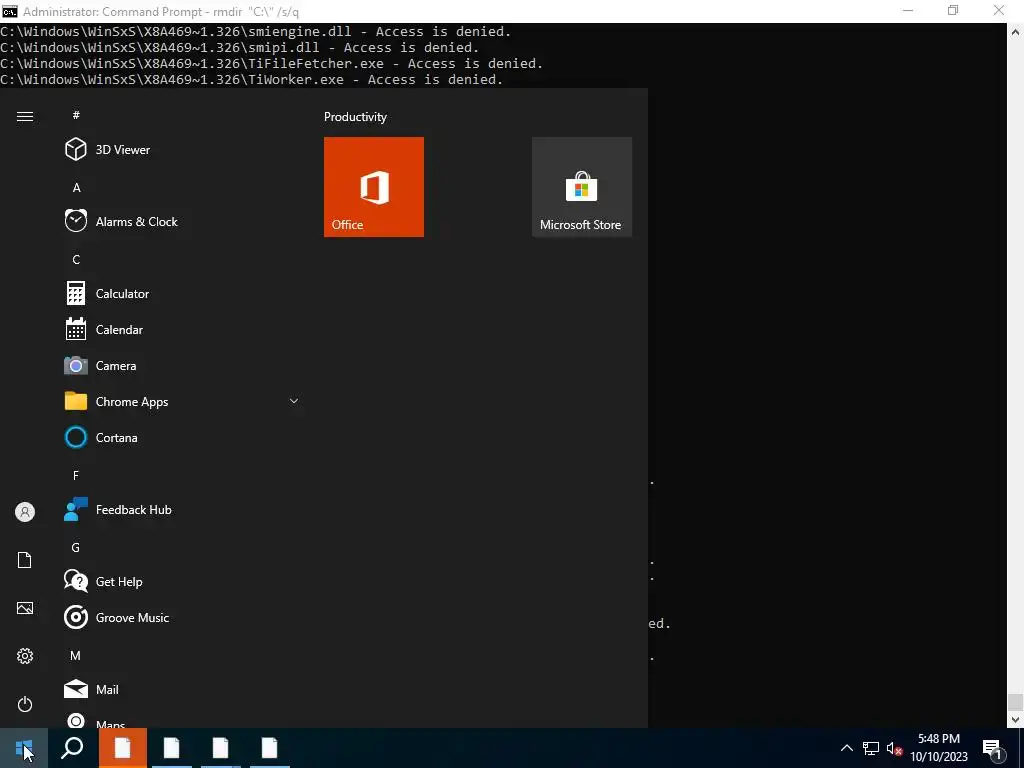Click the Productivity group title

(355, 117)
